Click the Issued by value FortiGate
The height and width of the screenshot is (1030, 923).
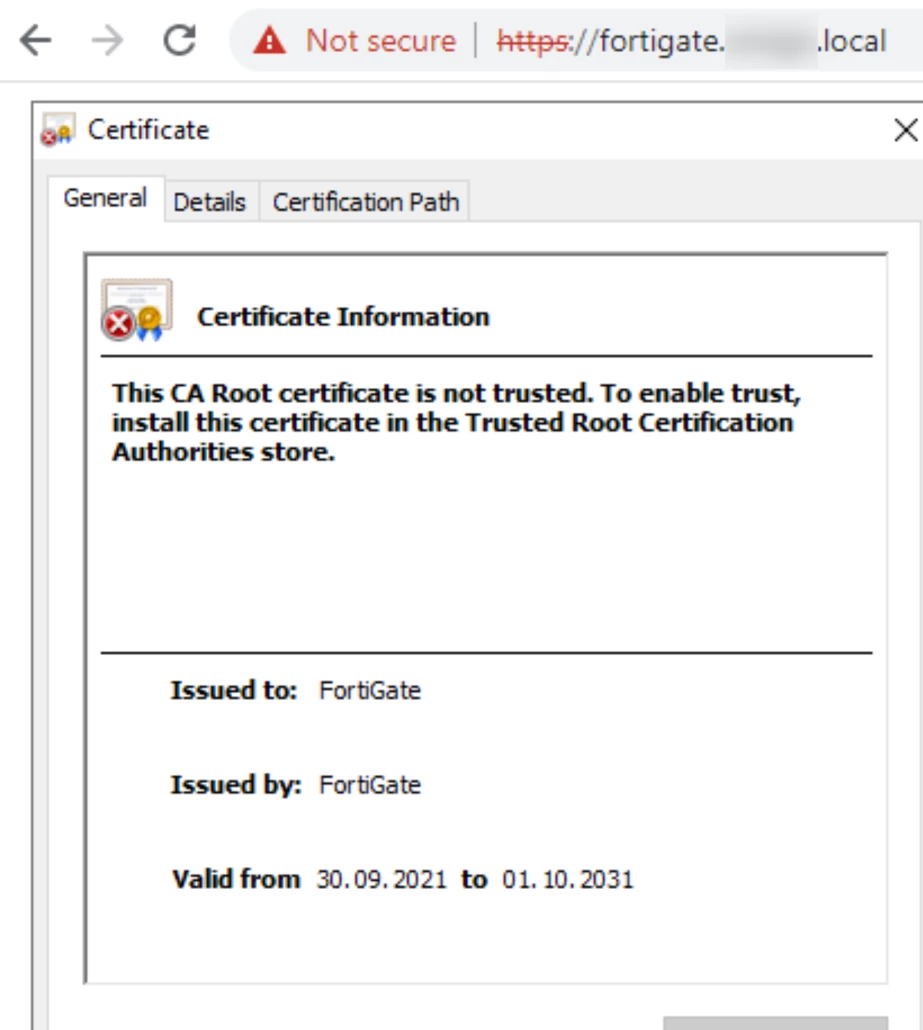tap(370, 784)
